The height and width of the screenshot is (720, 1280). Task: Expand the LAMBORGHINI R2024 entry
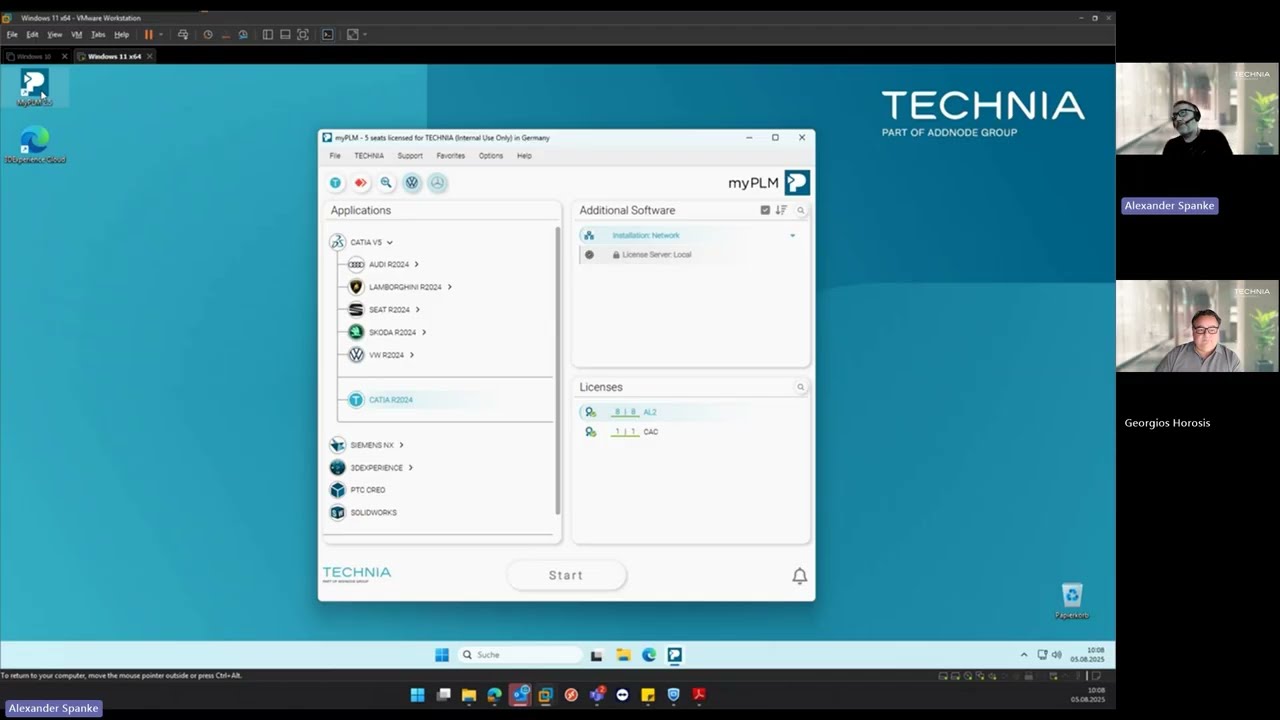pos(449,287)
